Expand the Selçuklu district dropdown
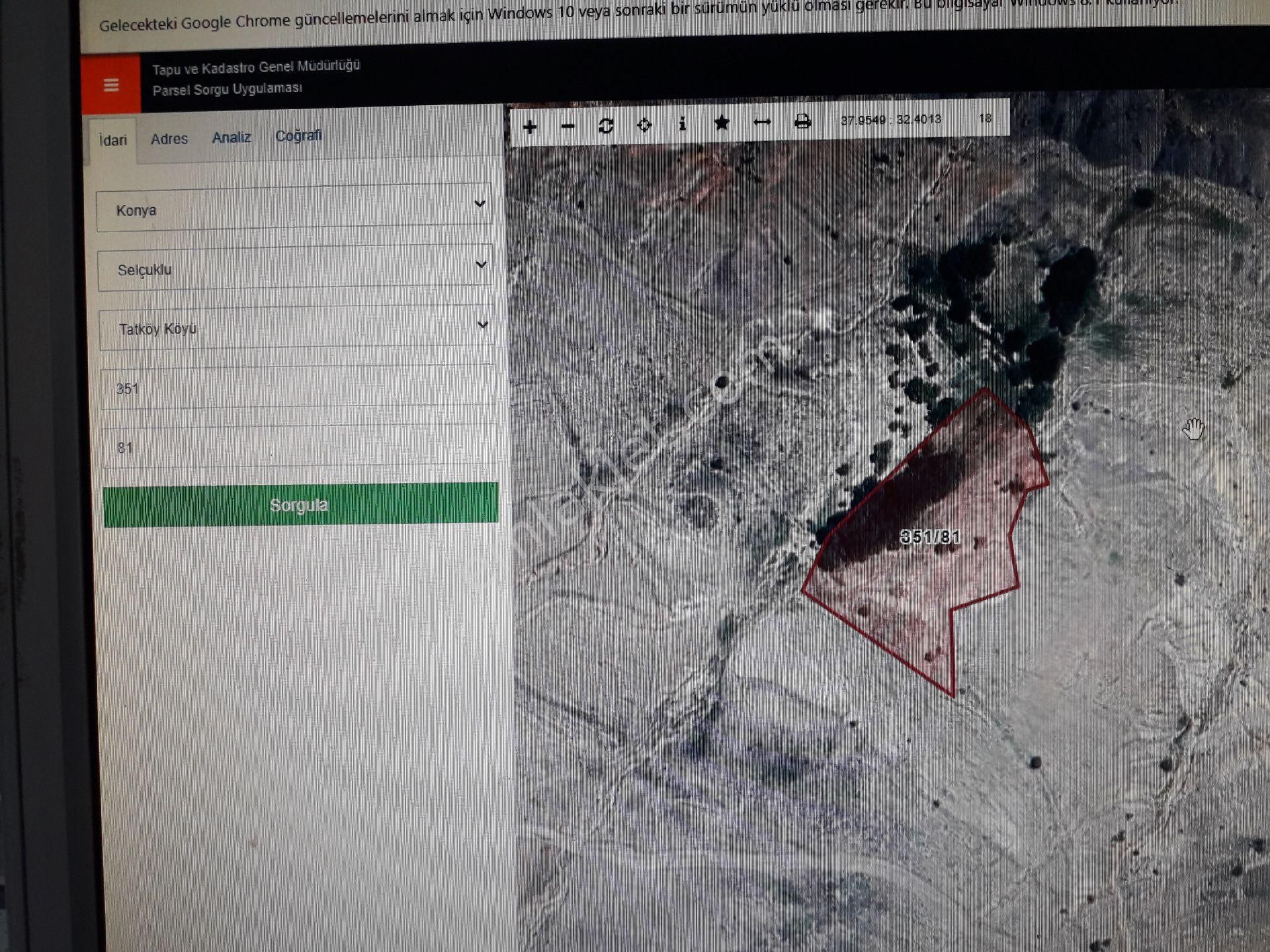1270x952 pixels. [295, 267]
